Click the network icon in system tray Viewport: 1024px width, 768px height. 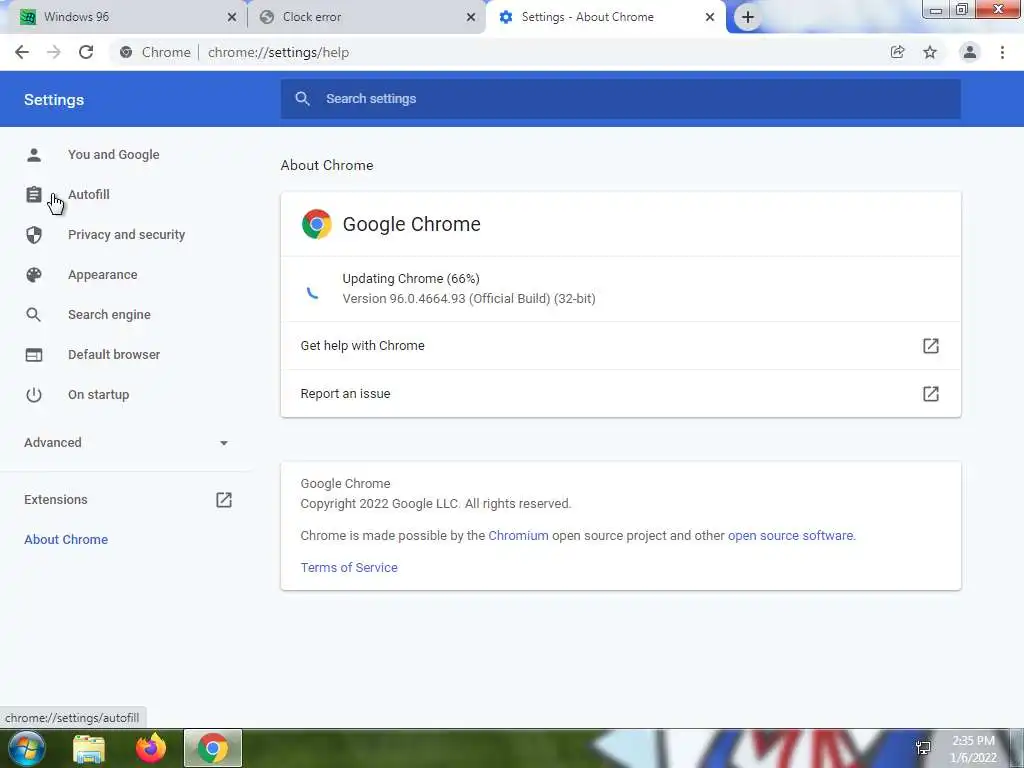click(x=923, y=748)
